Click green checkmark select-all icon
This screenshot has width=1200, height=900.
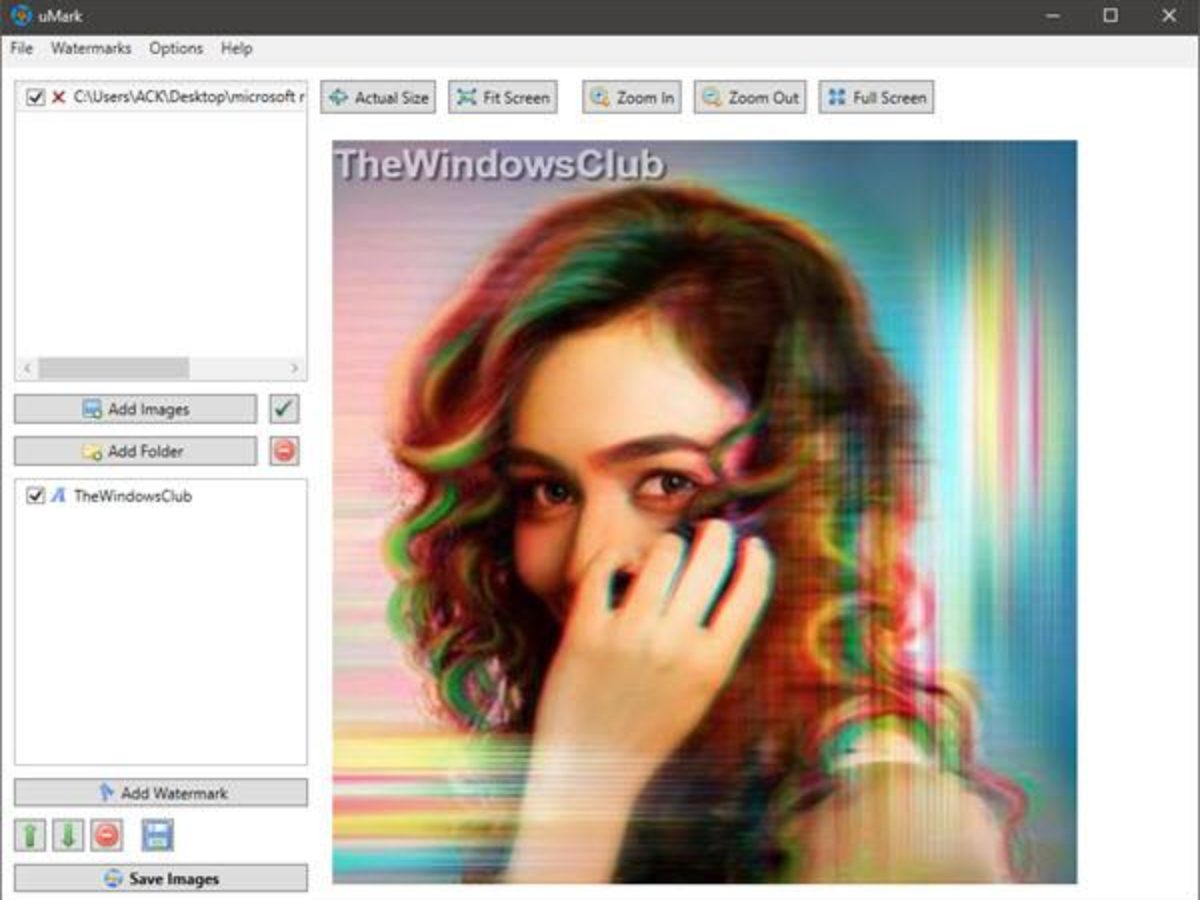[284, 409]
